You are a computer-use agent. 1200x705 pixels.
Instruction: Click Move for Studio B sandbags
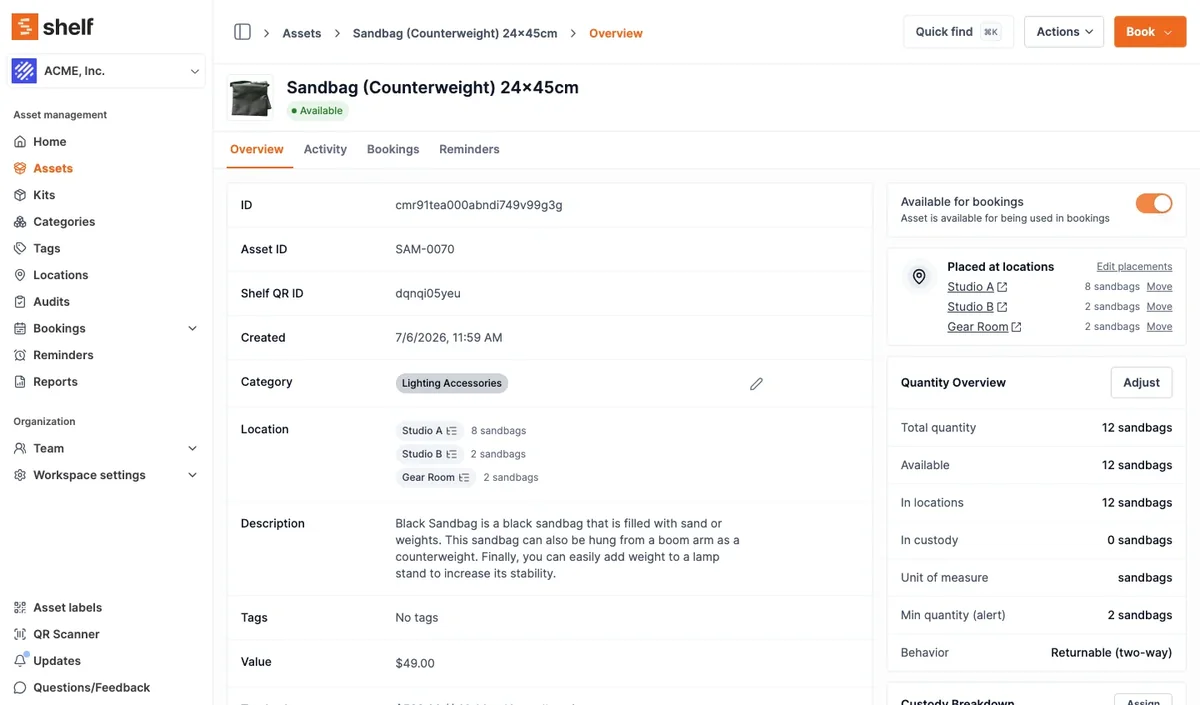(x=1159, y=307)
